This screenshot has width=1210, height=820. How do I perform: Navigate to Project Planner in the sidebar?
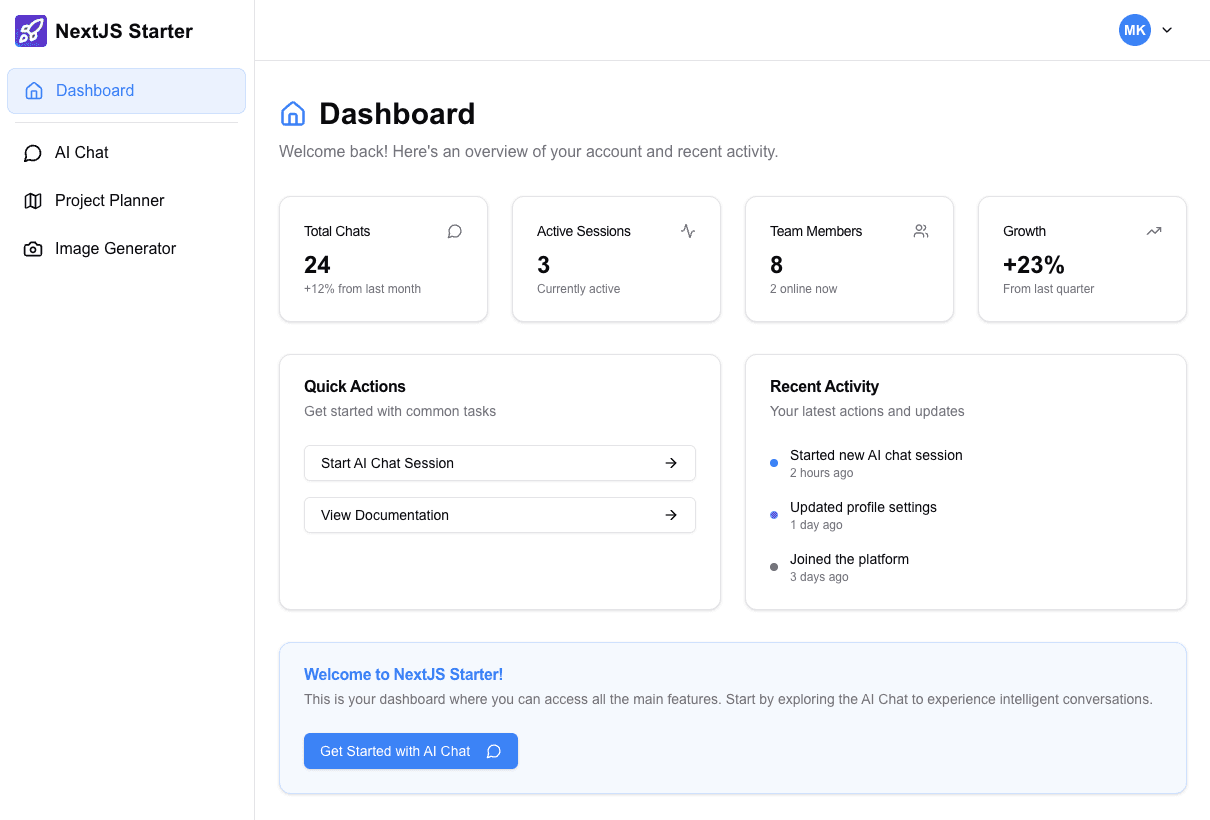coord(109,200)
